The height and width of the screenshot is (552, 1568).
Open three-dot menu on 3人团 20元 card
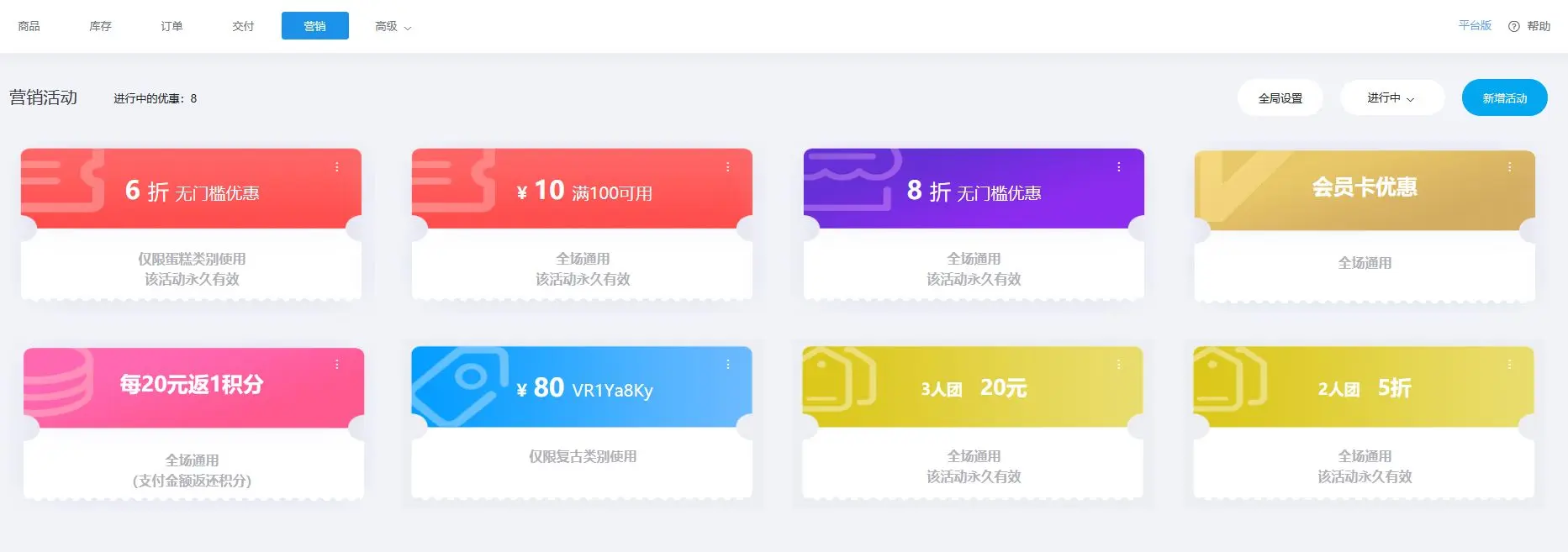click(x=1119, y=365)
